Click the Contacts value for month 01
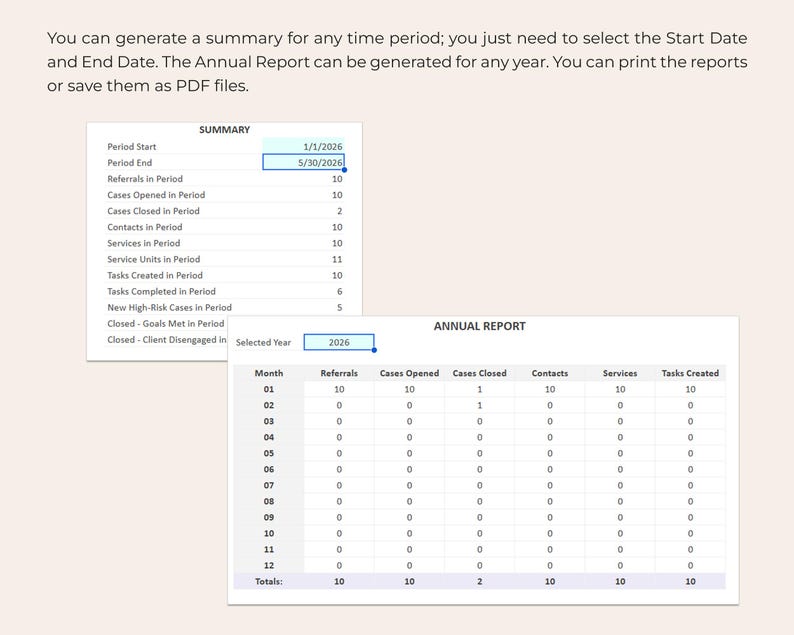Screen dimensions: 794x635 (x=550, y=389)
